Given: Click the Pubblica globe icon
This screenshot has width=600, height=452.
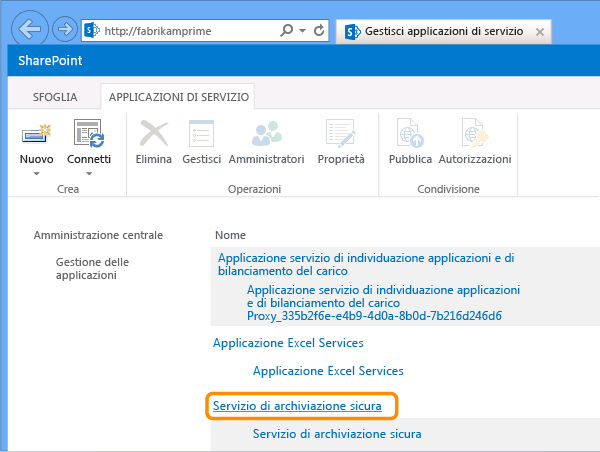Looking at the screenshot, I should pyautogui.click(x=410, y=133).
